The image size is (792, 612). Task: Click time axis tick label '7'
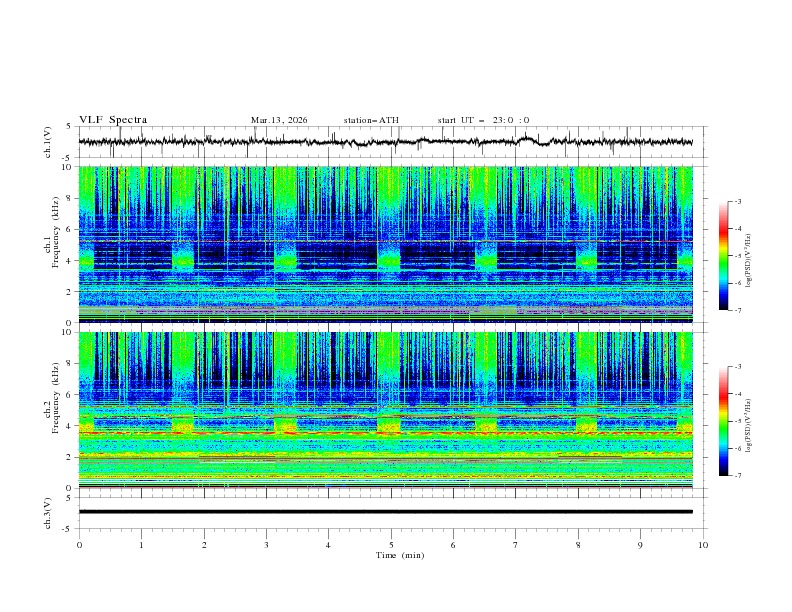pyautogui.click(x=516, y=545)
